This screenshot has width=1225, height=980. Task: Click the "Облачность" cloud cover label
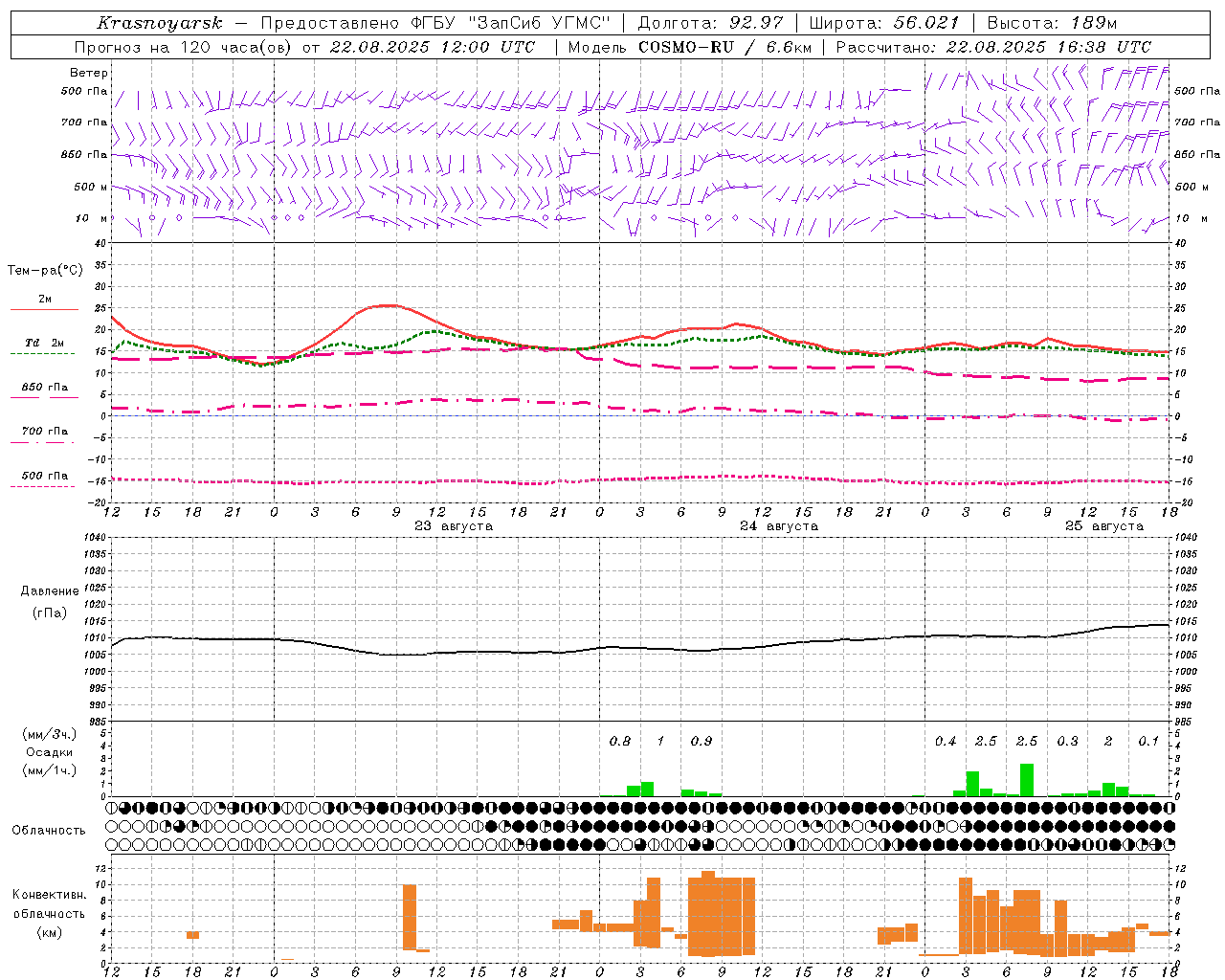coord(49,830)
